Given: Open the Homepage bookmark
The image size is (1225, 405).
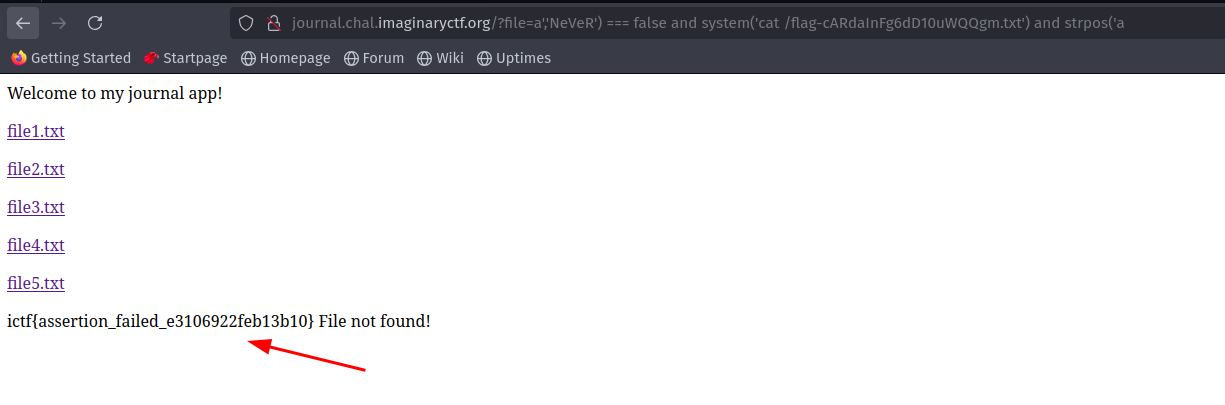Looking at the screenshot, I should pyautogui.click(x=285, y=58).
